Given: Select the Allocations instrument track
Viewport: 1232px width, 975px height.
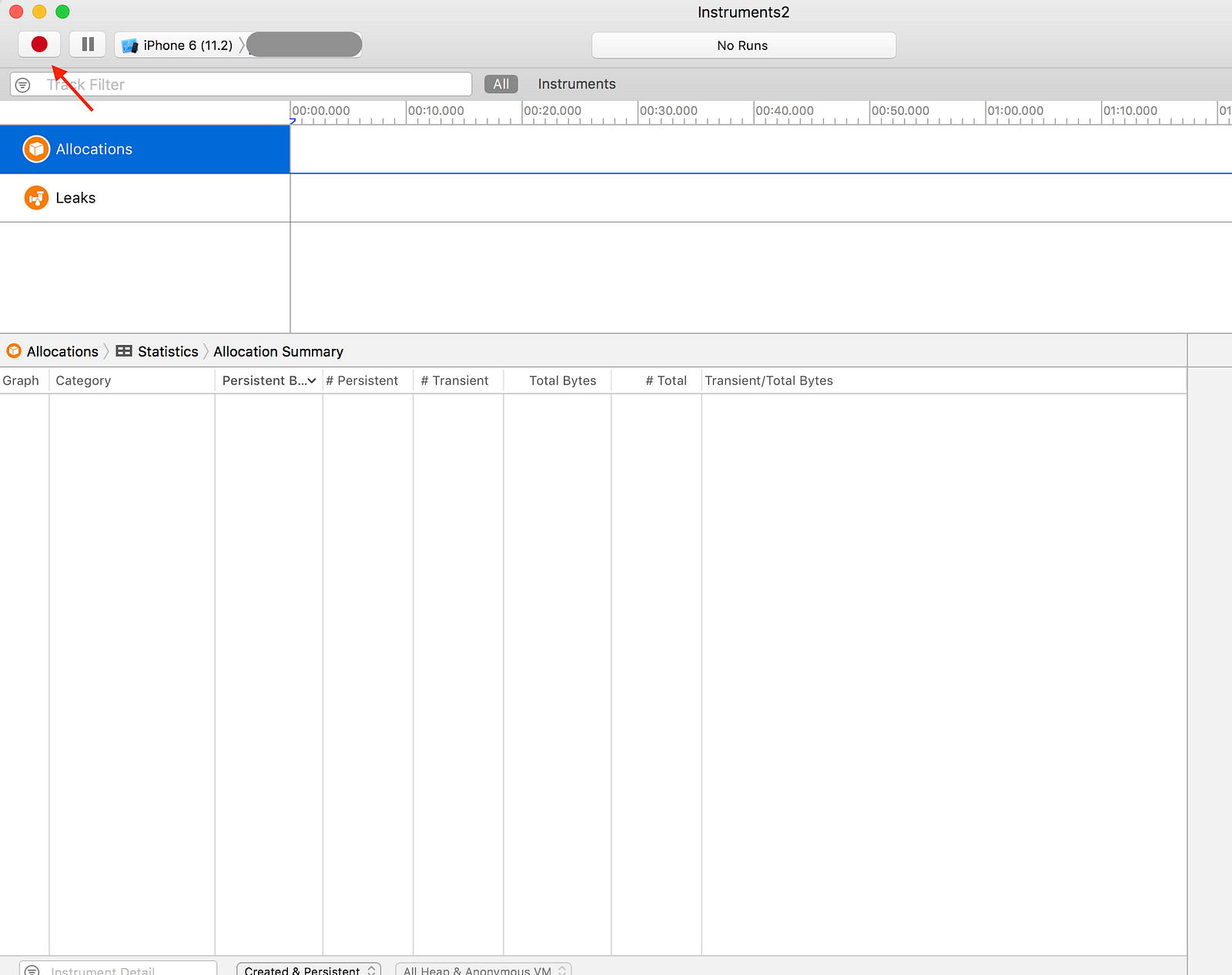Looking at the screenshot, I should 145,149.
